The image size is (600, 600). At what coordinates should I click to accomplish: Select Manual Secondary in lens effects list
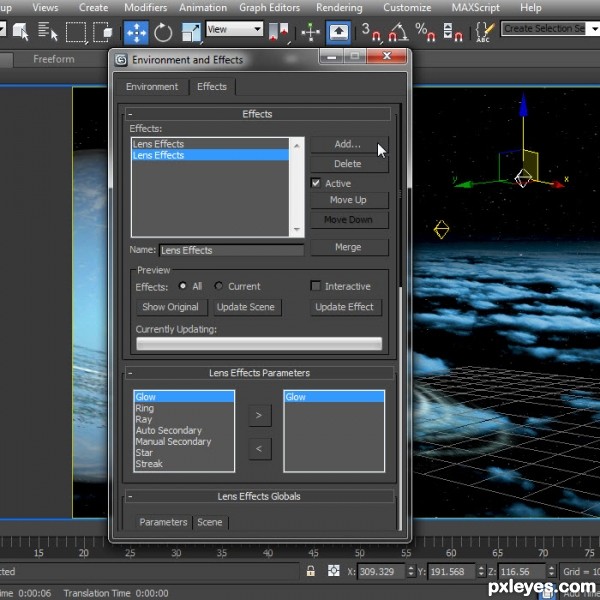point(184,442)
